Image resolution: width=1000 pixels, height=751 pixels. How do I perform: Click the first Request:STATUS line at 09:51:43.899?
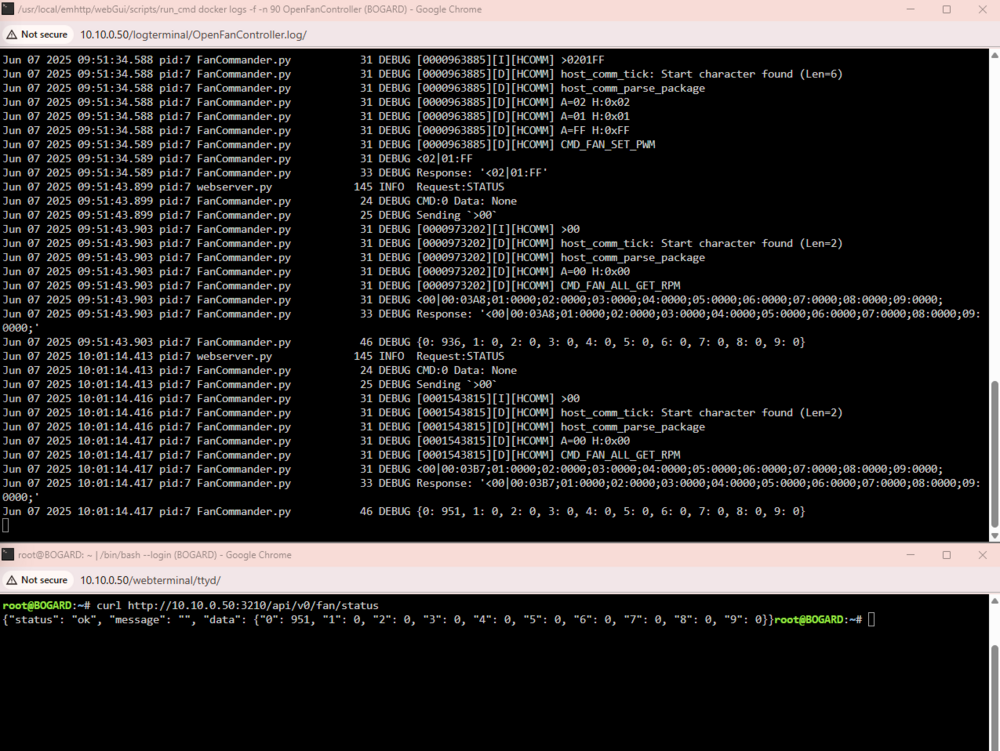(253, 187)
